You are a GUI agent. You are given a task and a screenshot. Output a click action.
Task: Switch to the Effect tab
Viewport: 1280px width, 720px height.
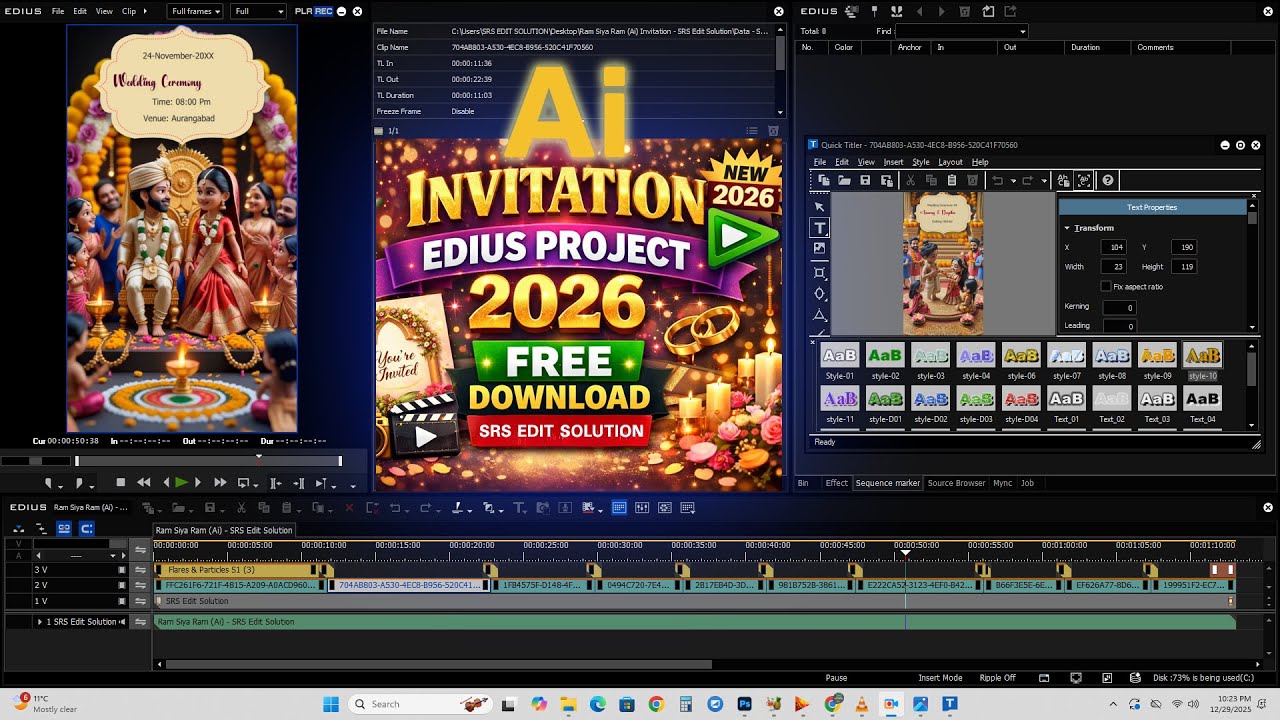point(836,483)
